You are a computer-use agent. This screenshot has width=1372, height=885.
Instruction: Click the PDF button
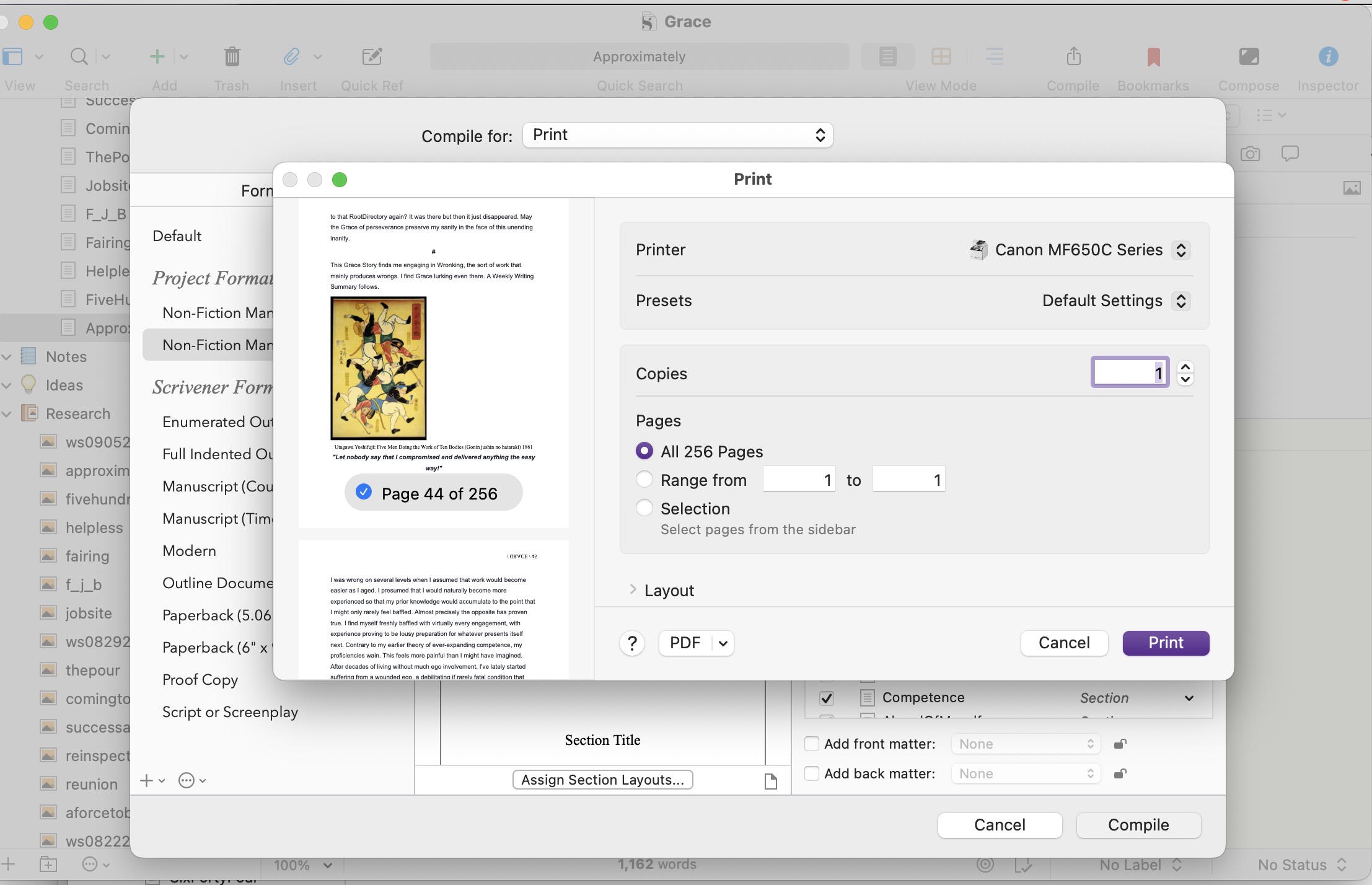pos(685,643)
